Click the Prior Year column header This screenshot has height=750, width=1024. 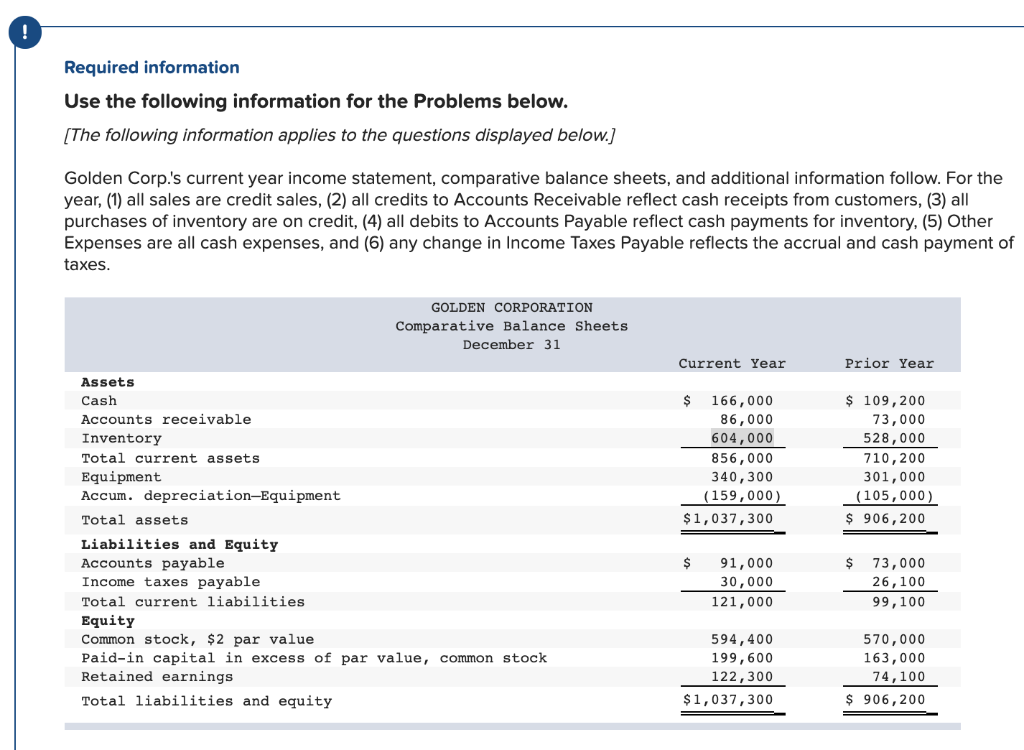click(x=889, y=363)
